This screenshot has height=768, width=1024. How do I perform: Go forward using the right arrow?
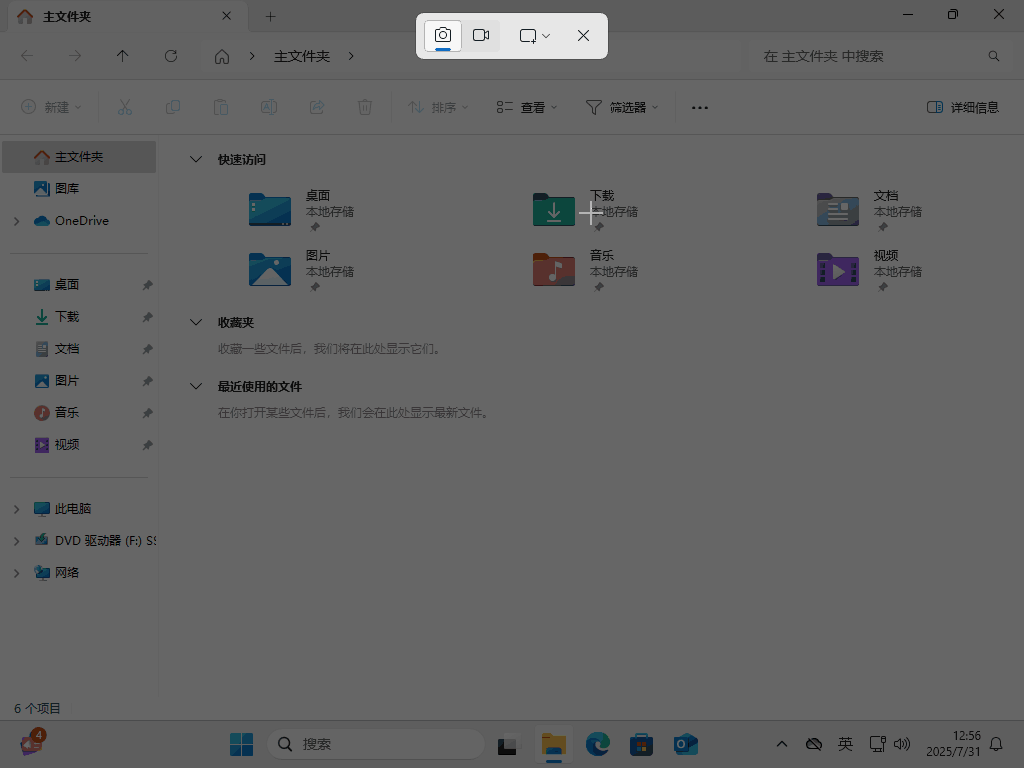coord(74,56)
